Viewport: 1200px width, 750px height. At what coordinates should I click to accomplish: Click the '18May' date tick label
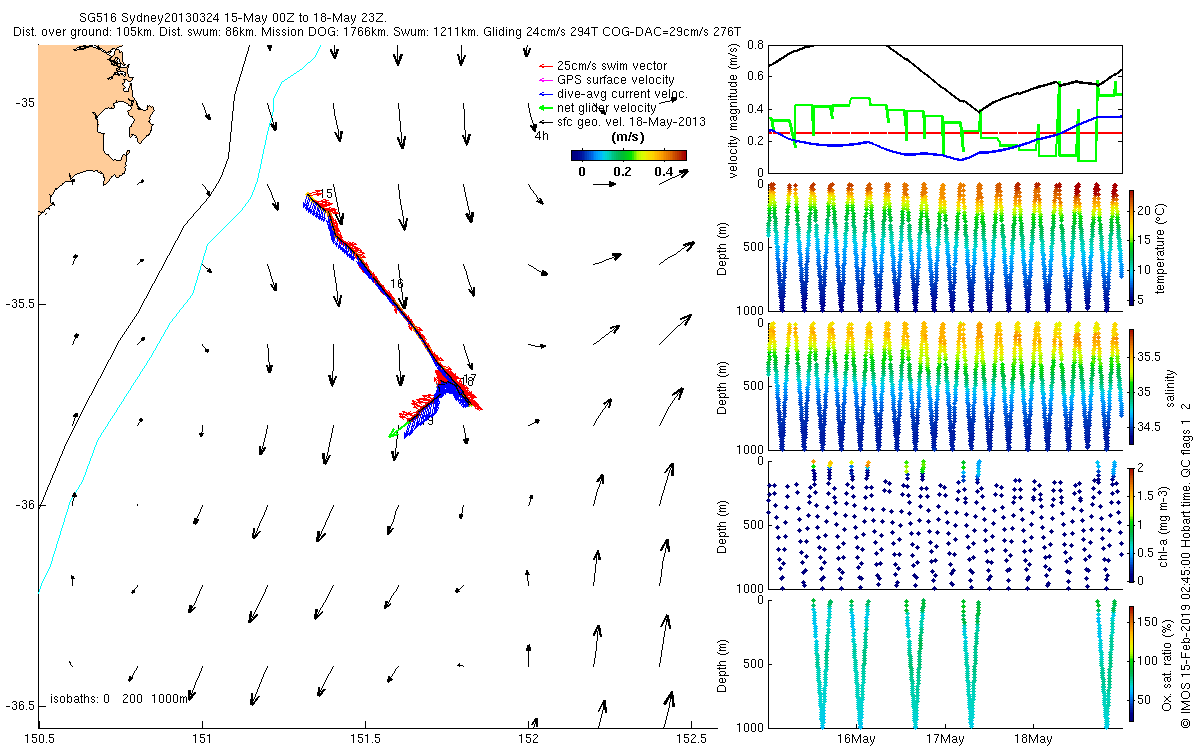pyautogui.click(x=1032, y=739)
